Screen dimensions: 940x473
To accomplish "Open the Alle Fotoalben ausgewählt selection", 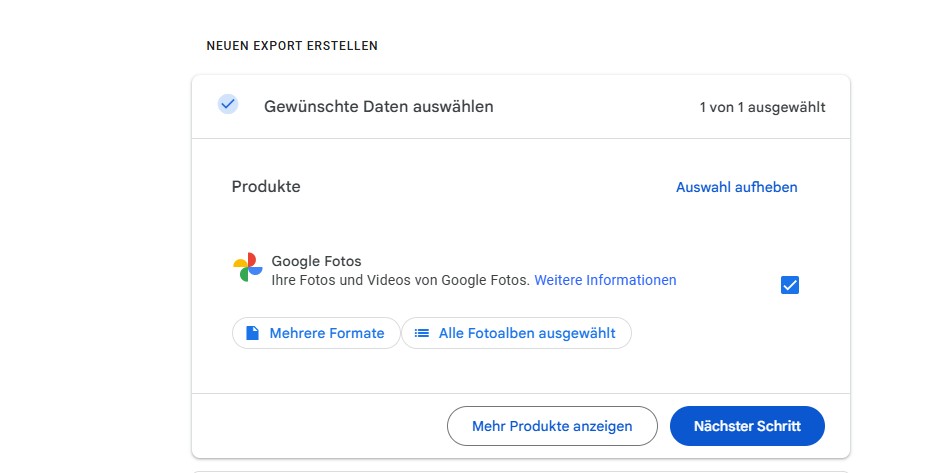I will [516, 333].
